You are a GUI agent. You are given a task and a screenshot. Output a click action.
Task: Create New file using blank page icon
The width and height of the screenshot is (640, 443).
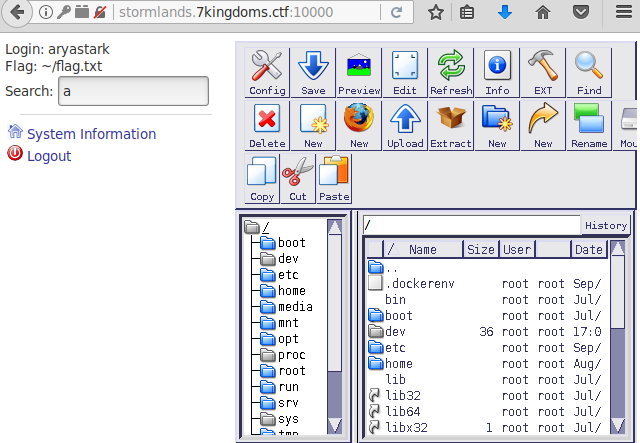[313, 126]
